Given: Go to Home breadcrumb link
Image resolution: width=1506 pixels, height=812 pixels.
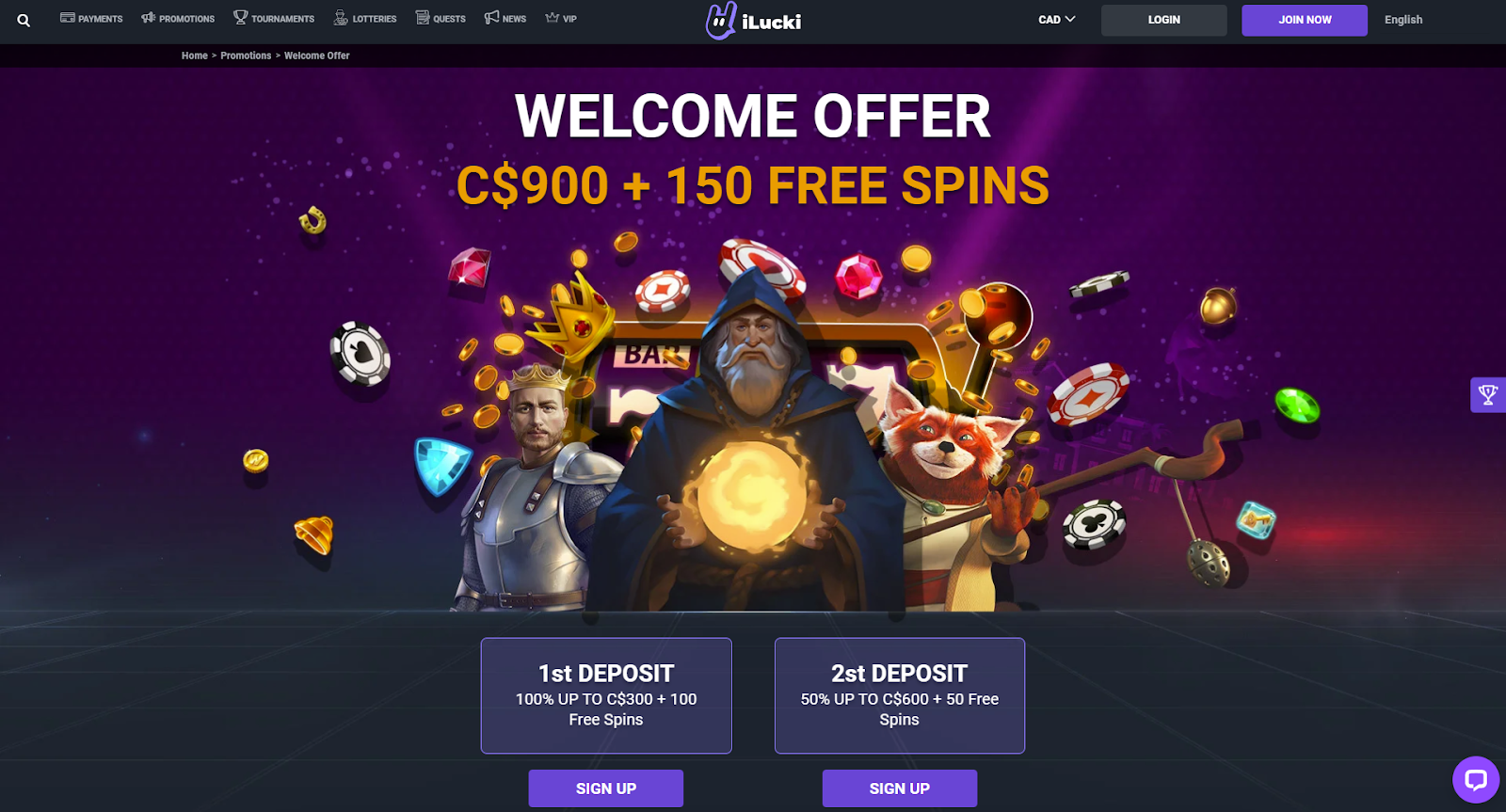Looking at the screenshot, I should 195,56.
